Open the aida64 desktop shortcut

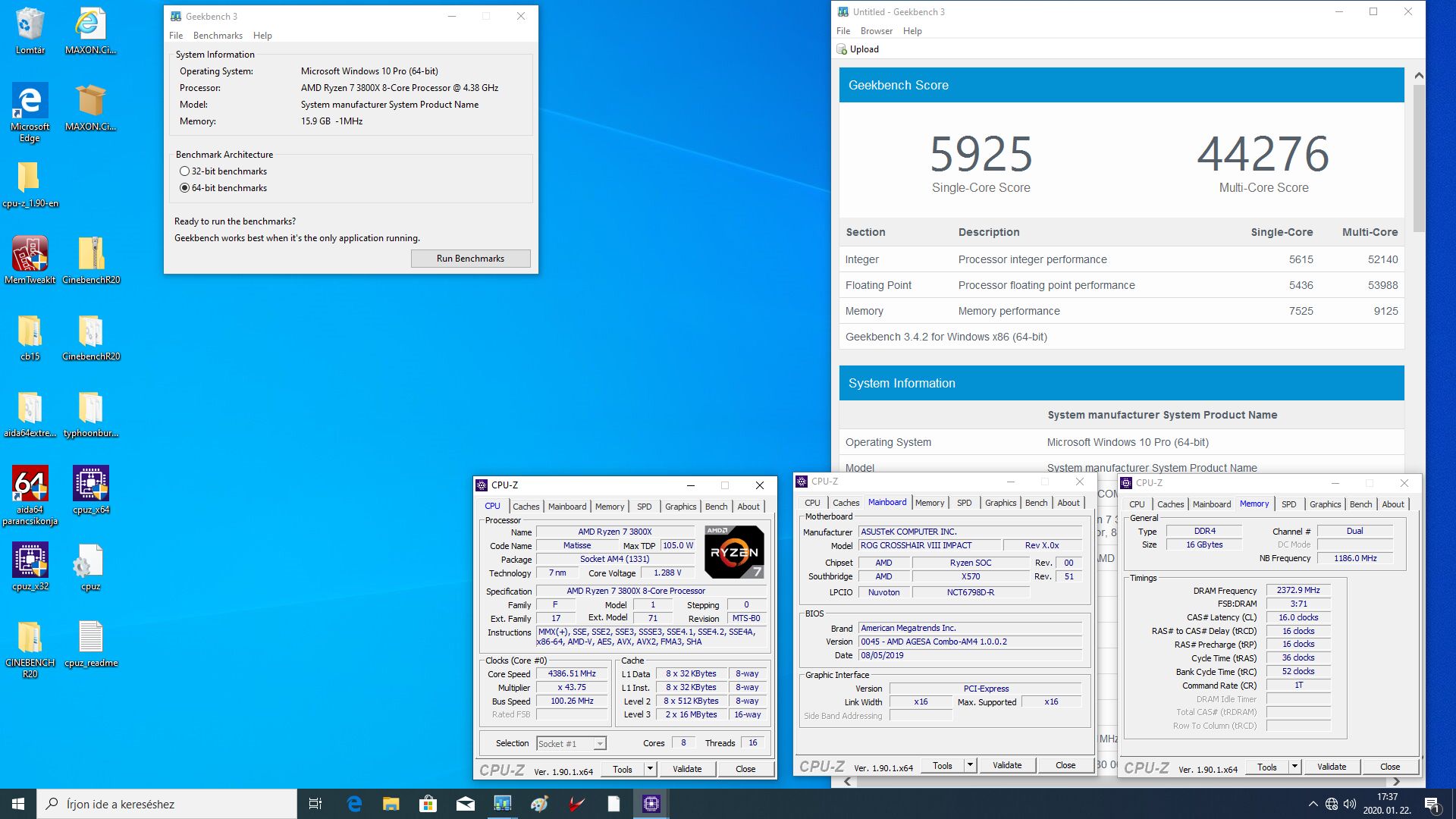(x=30, y=494)
